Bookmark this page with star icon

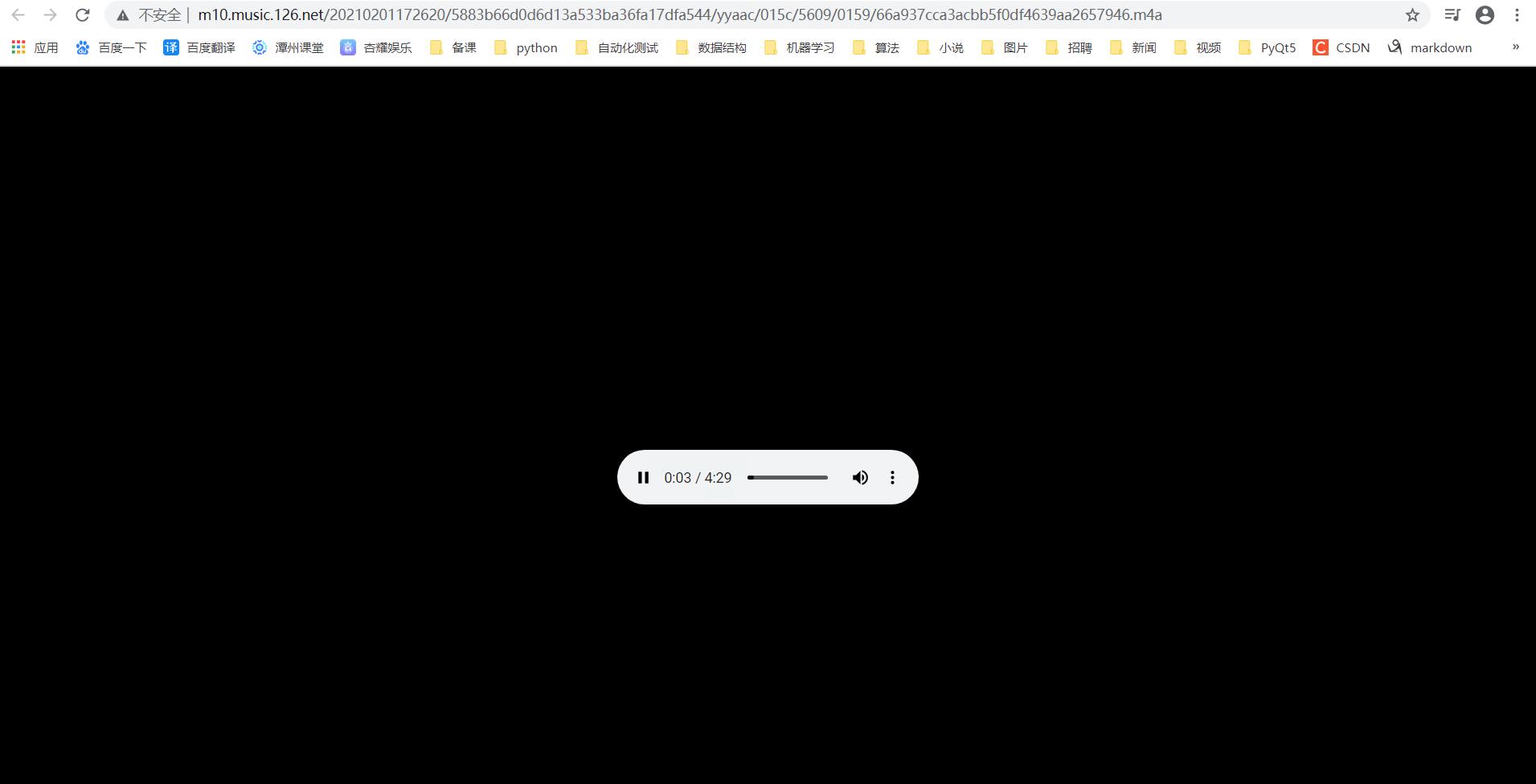tap(1412, 14)
